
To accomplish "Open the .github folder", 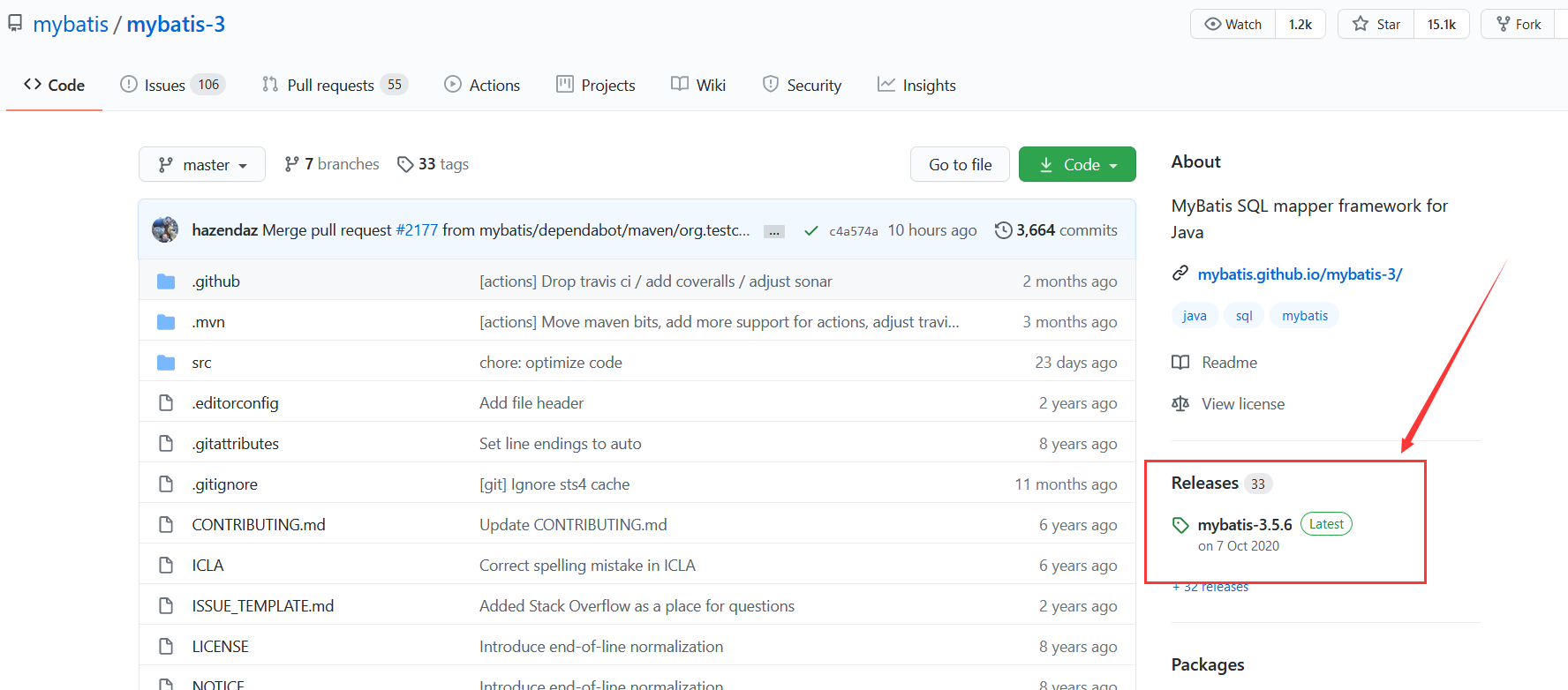I will click(216, 281).
